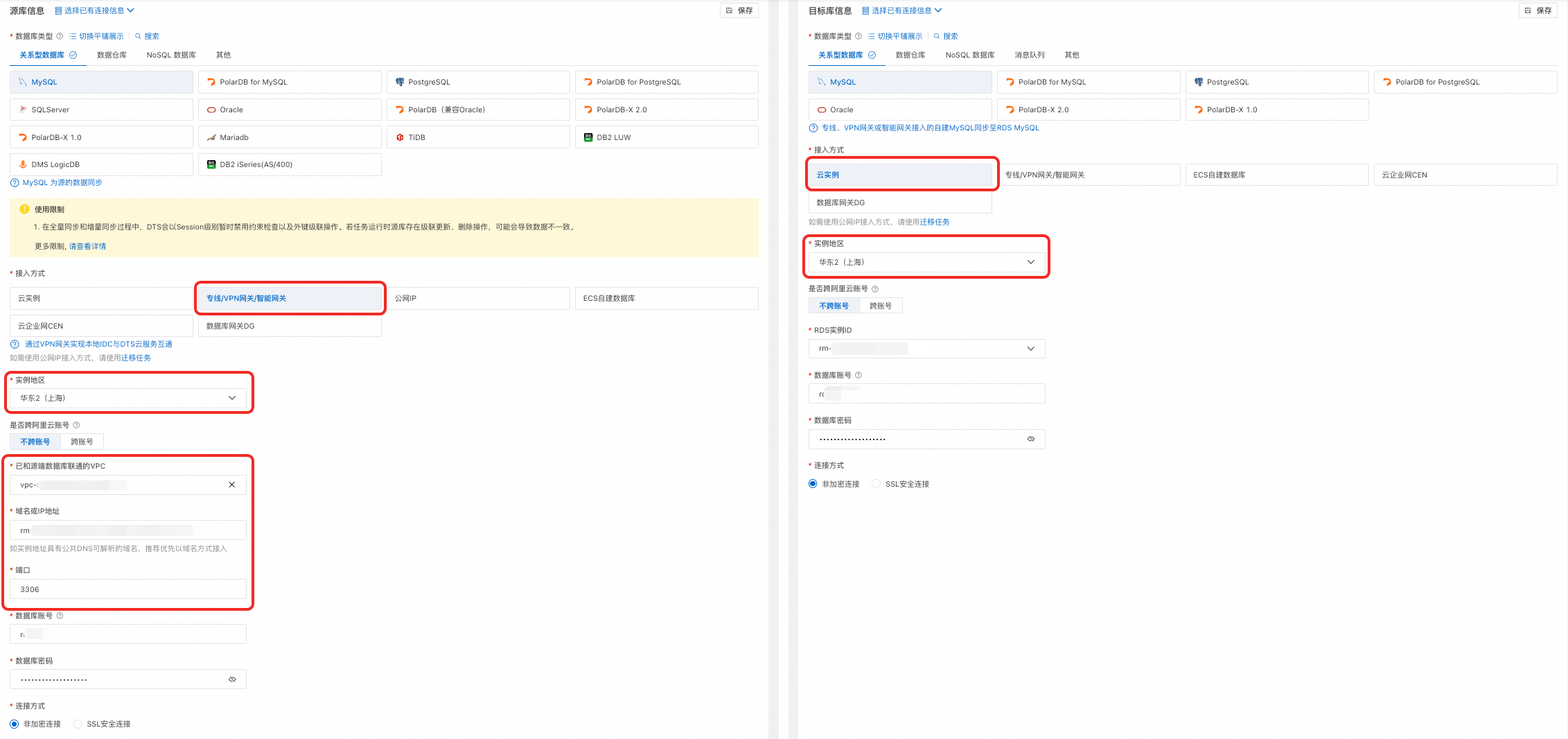Select PolarDB-X 2.0 in target panel
The image size is (1568, 739).
click(x=1089, y=110)
